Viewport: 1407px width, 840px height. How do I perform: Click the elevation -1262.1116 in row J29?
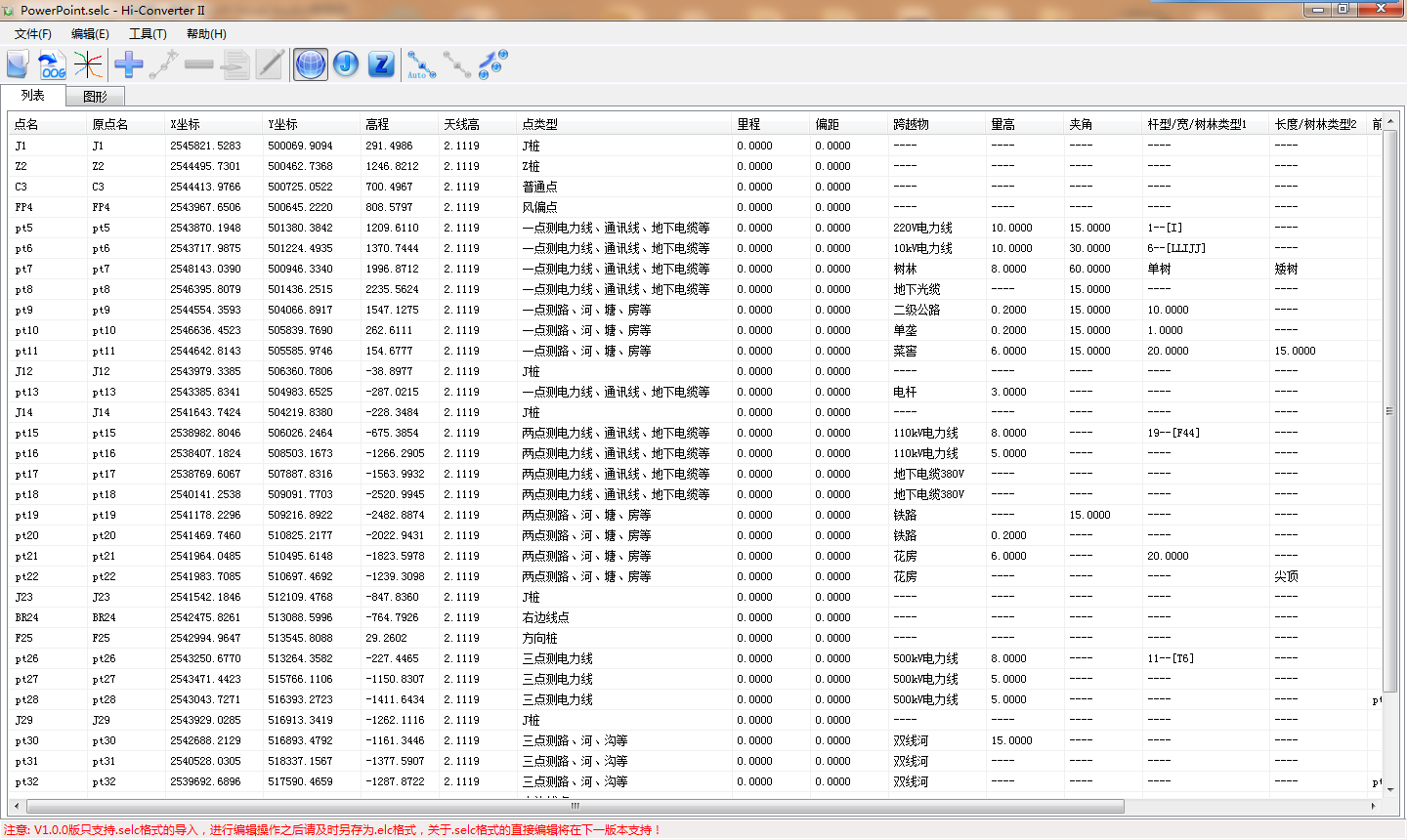395,720
